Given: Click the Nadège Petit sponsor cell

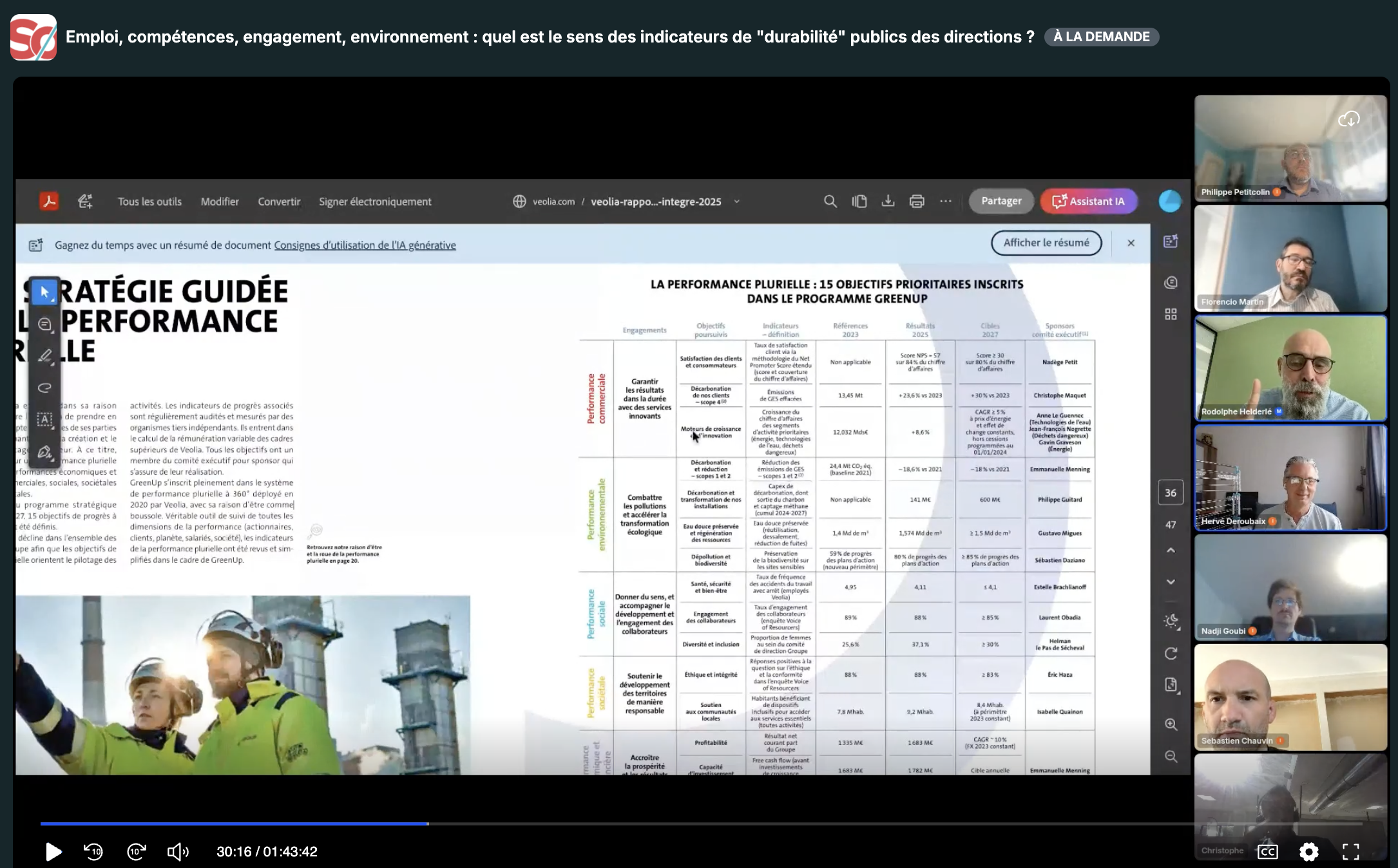Looking at the screenshot, I should (1060, 362).
